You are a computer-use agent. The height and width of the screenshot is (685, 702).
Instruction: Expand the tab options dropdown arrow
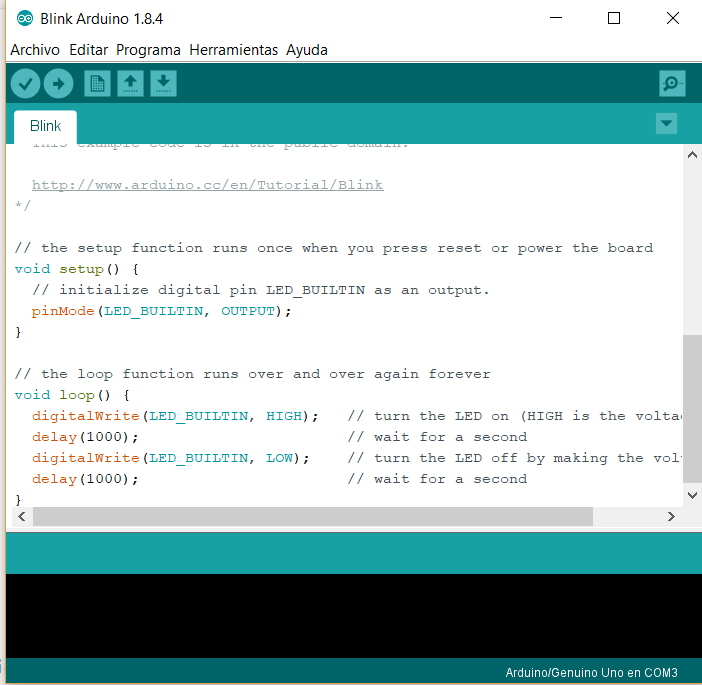pos(666,124)
